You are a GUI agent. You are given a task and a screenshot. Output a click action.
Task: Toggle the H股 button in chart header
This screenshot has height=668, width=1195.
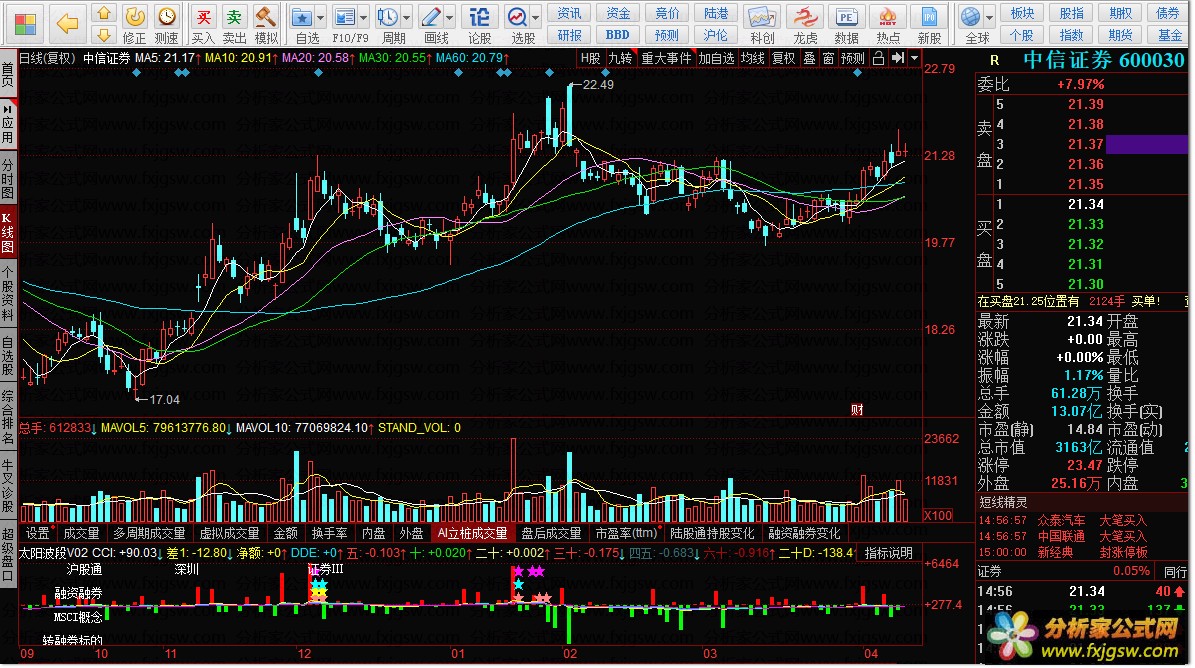591,58
